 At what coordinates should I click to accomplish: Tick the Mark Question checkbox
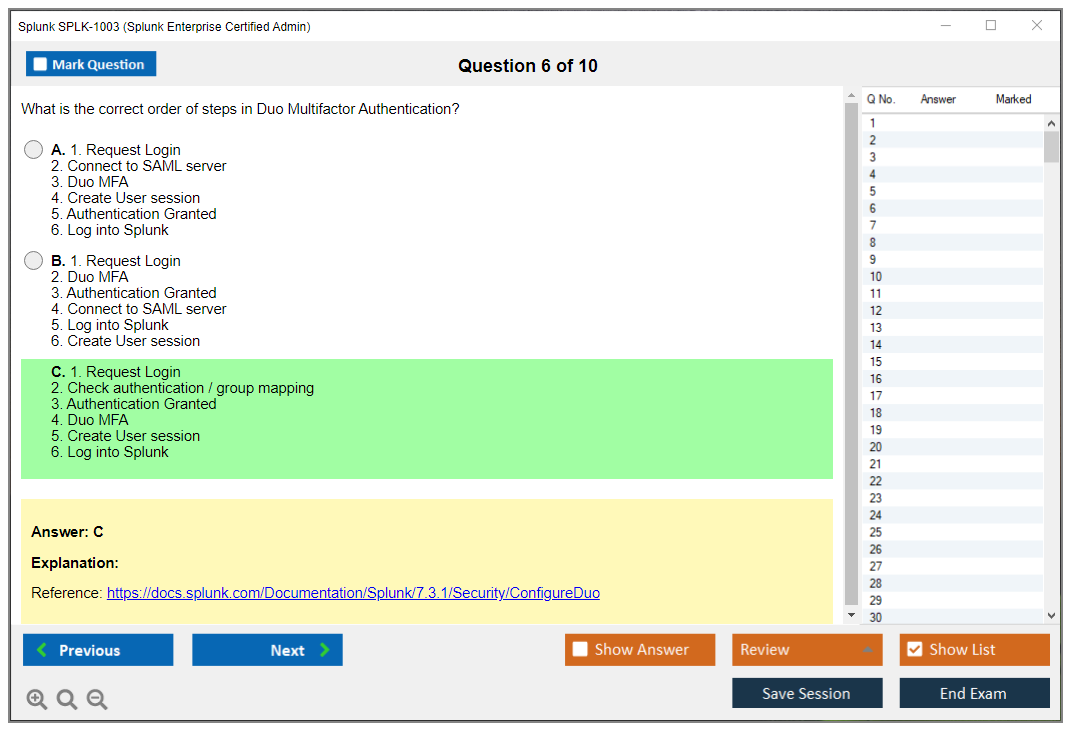click(x=41, y=65)
